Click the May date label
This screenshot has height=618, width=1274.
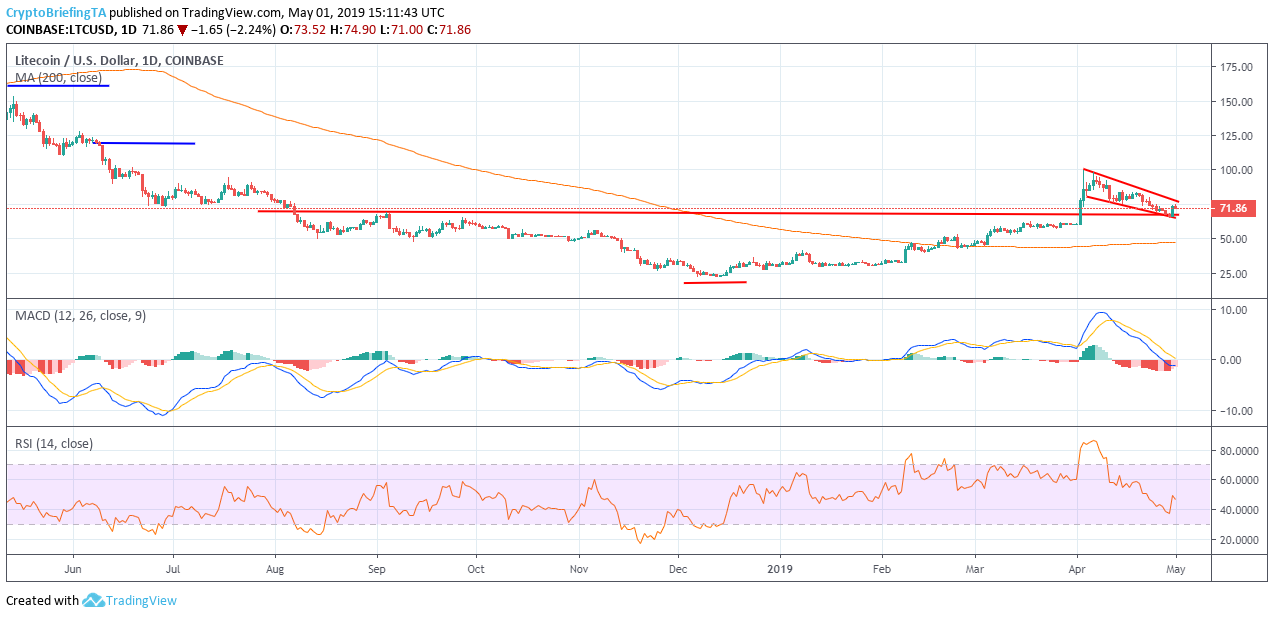(1177, 568)
